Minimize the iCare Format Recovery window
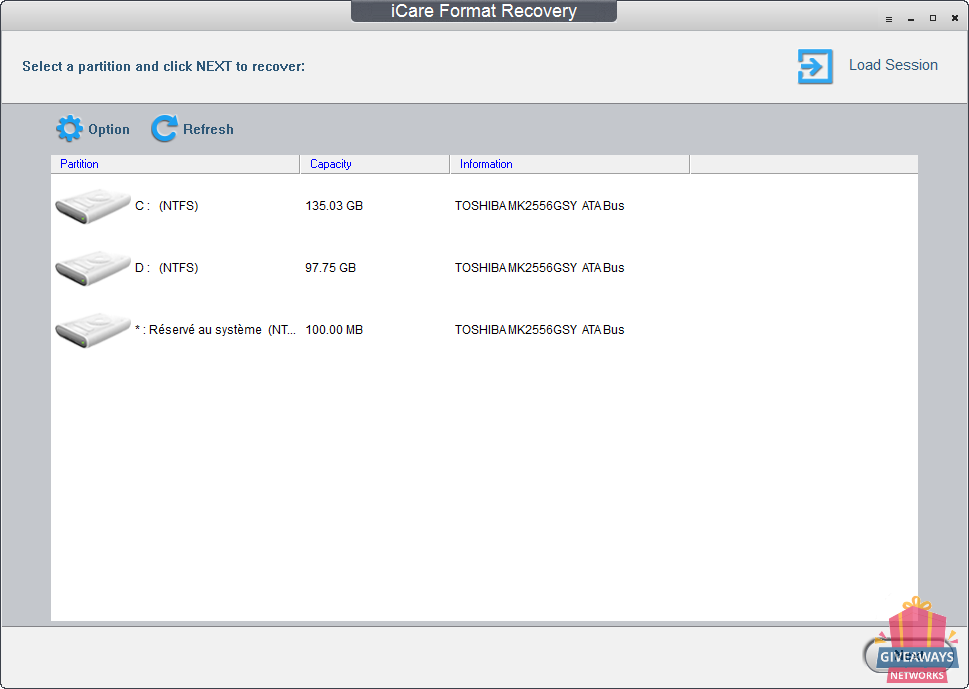Screen dimensions: 969x689 (911, 19)
